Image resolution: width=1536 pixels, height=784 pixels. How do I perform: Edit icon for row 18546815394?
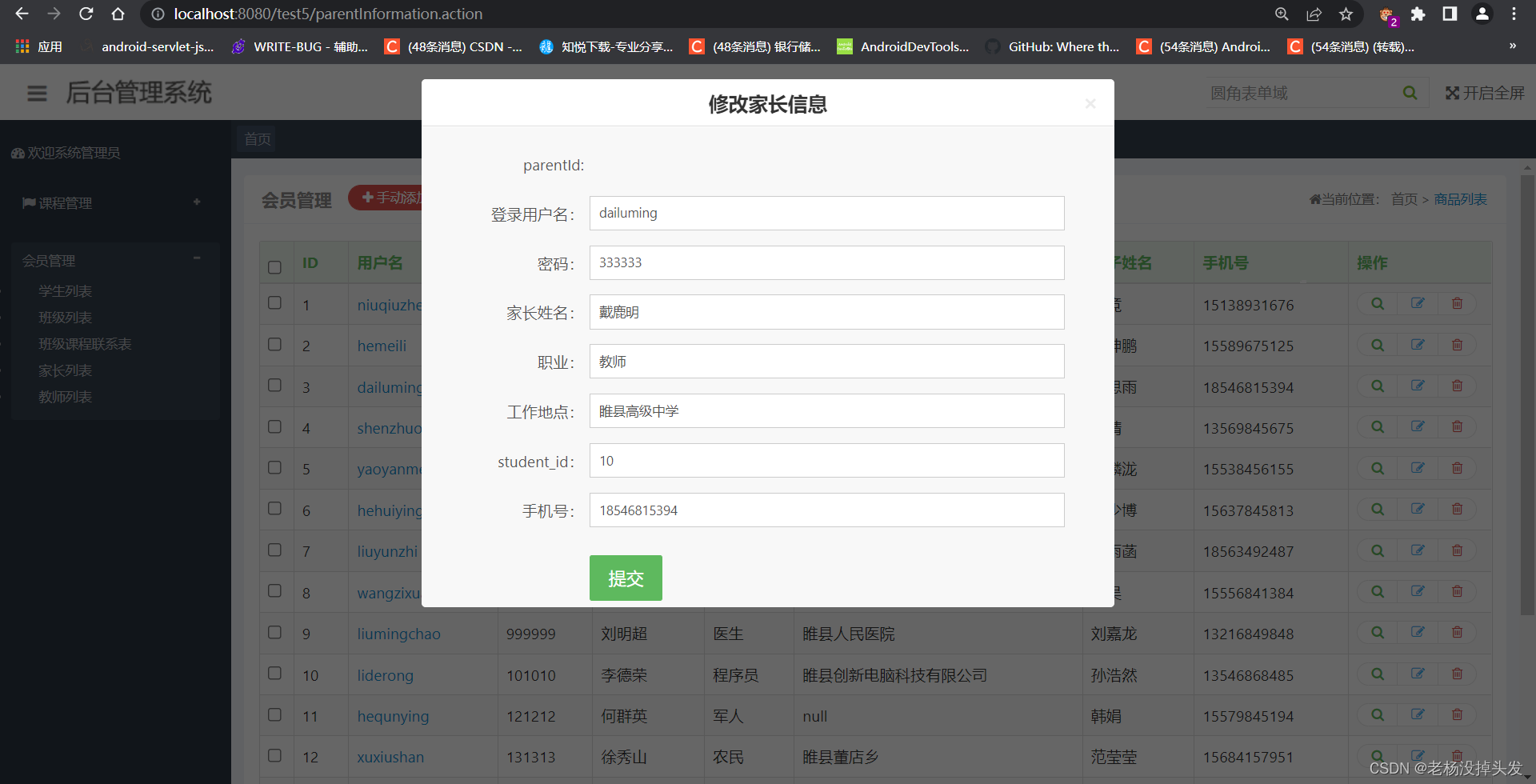[x=1418, y=386]
